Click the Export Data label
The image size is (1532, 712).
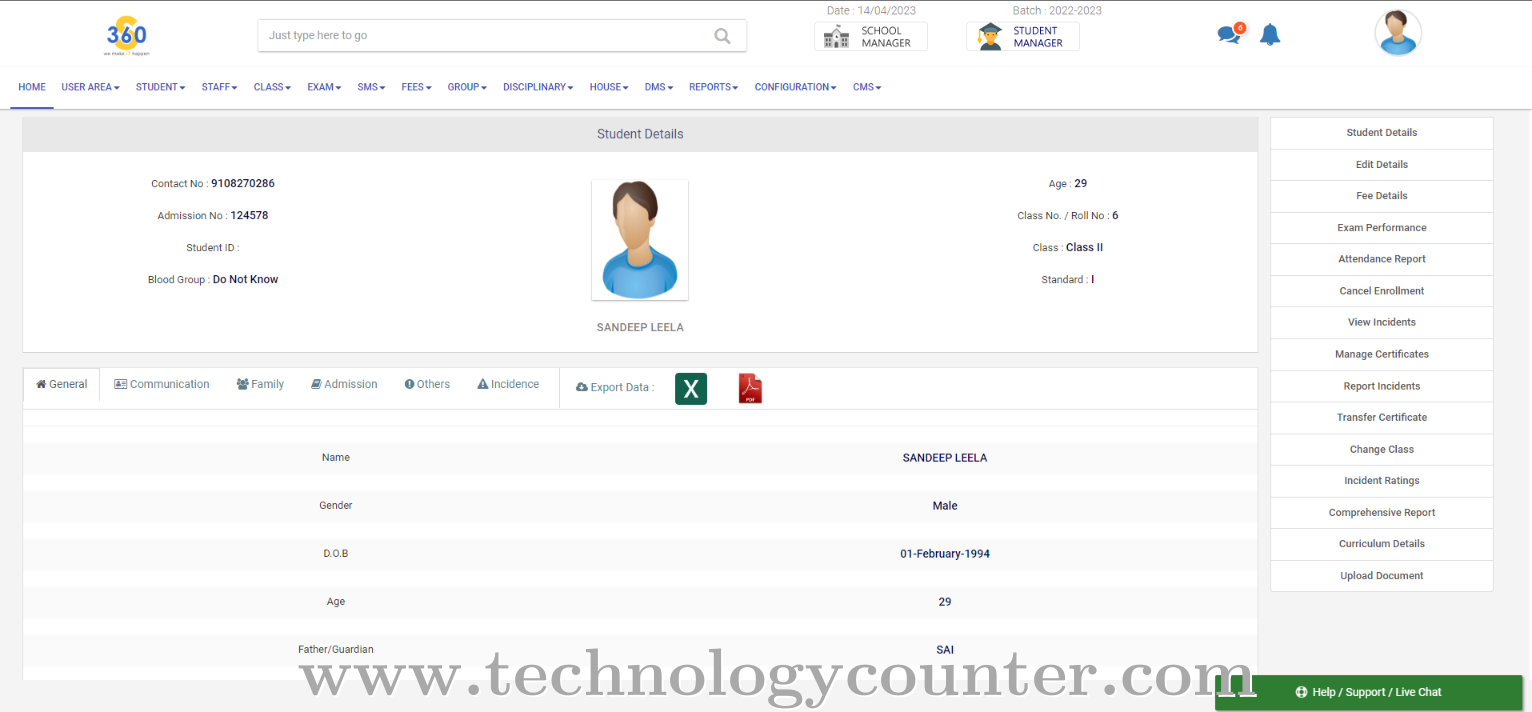[x=616, y=387]
